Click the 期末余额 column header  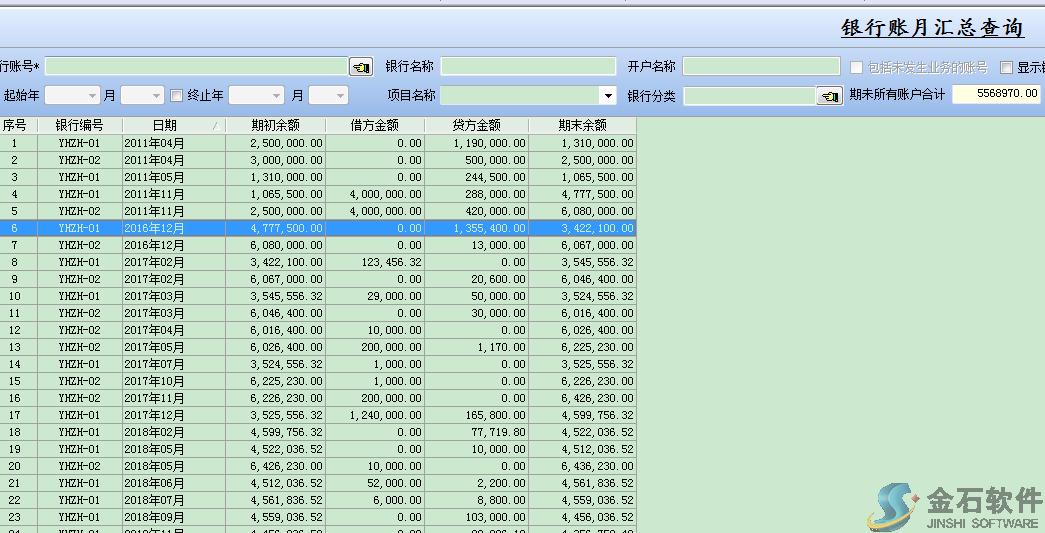point(582,126)
